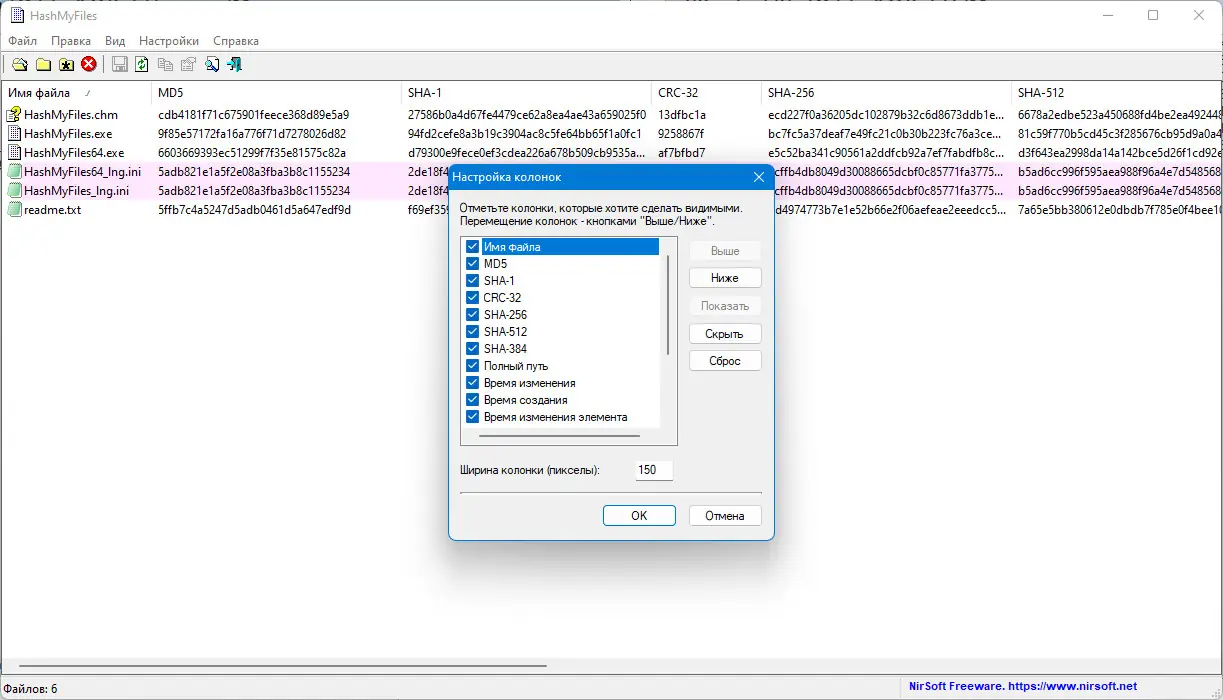
Task: Sort by the SHA-512 column header
Action: [x=1118, y=93]
